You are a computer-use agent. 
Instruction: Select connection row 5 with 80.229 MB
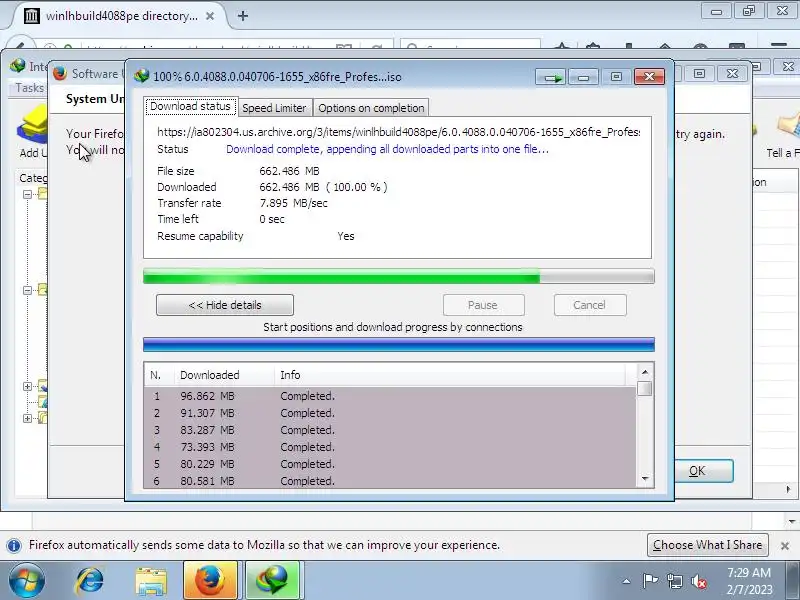point(390,464)
